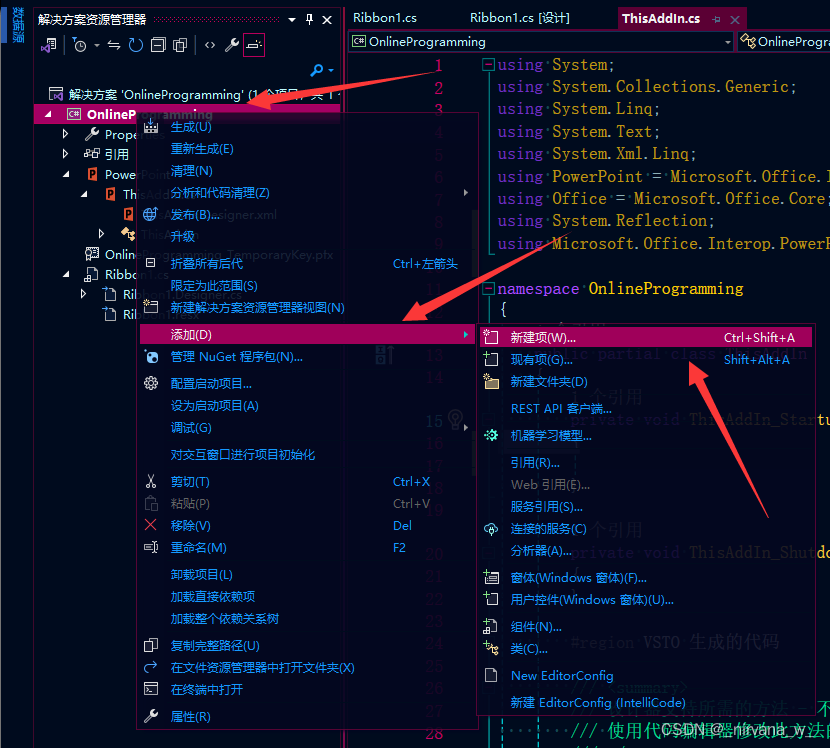Select 新建 EditorConfig (IntelliCode)

[x=598, y=703]
